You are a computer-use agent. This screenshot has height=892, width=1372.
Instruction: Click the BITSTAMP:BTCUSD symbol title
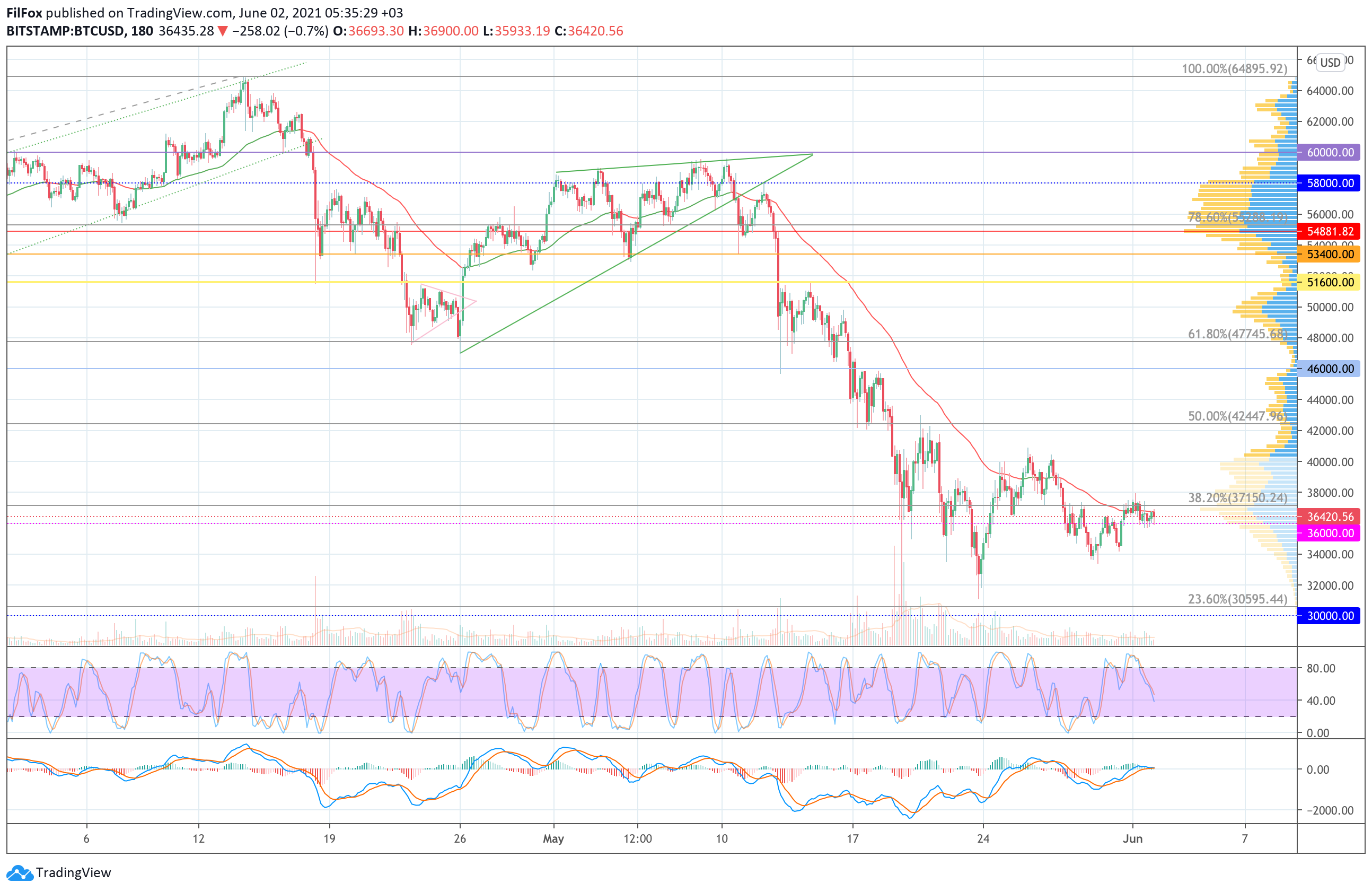point(65,31)
